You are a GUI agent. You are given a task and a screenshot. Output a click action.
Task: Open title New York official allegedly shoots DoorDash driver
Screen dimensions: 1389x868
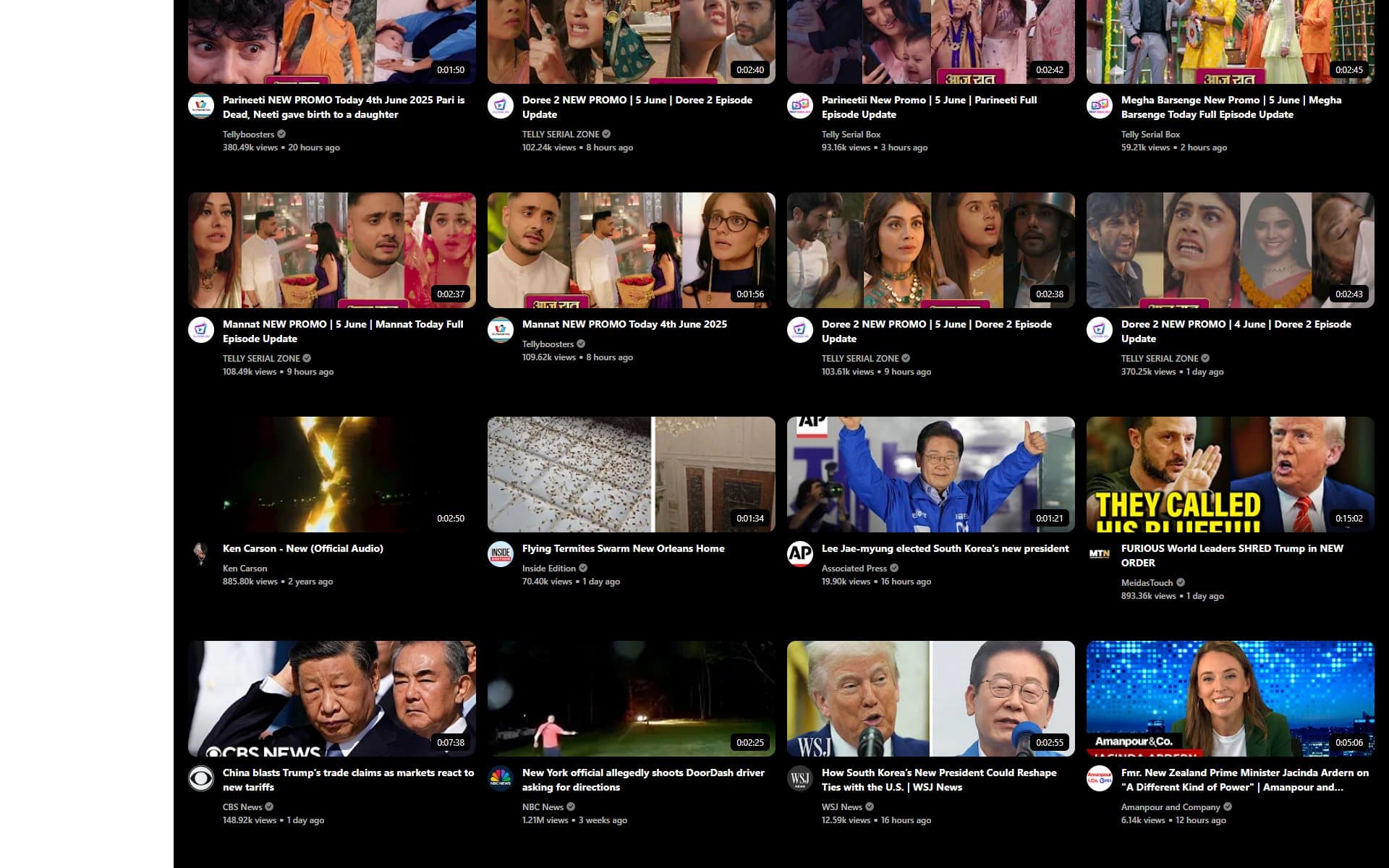click(x=643, y=780)
